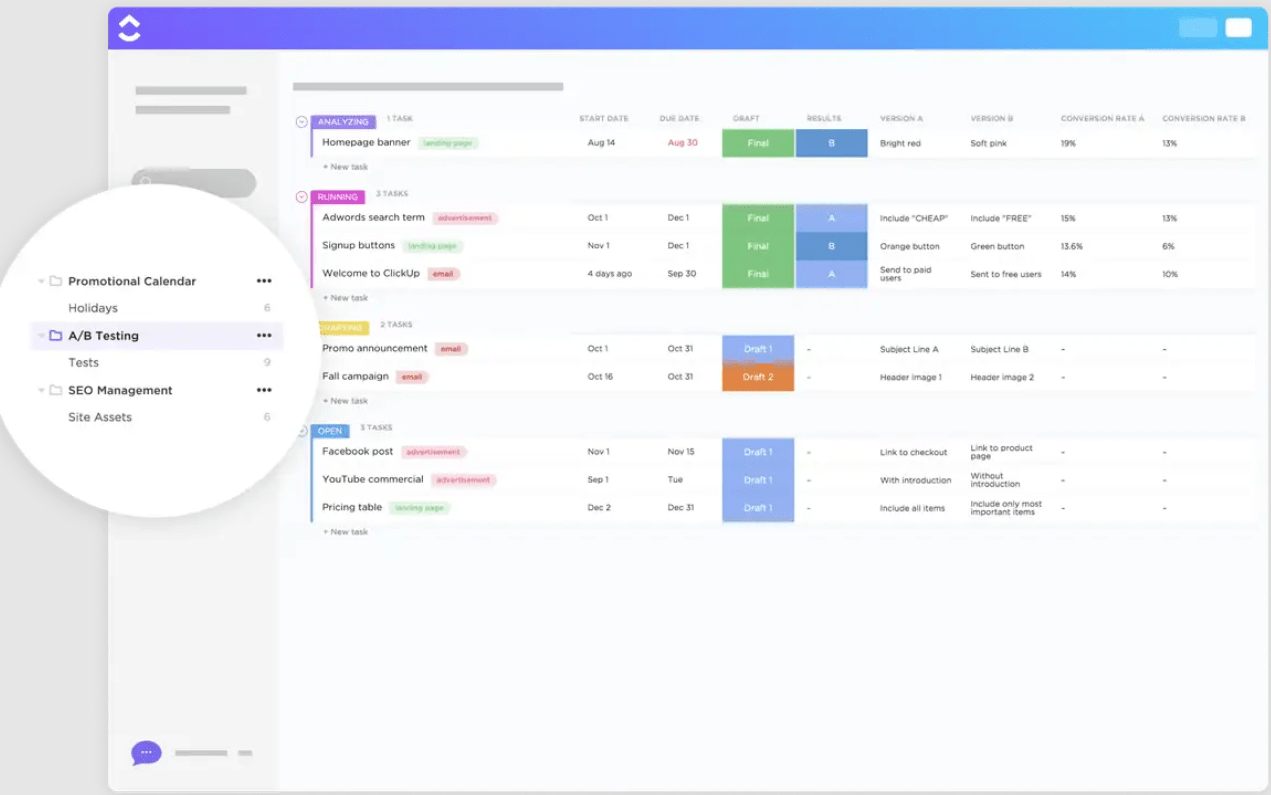
Task: Collapse the ANALYZING group toggle
Action: point(301,122)
